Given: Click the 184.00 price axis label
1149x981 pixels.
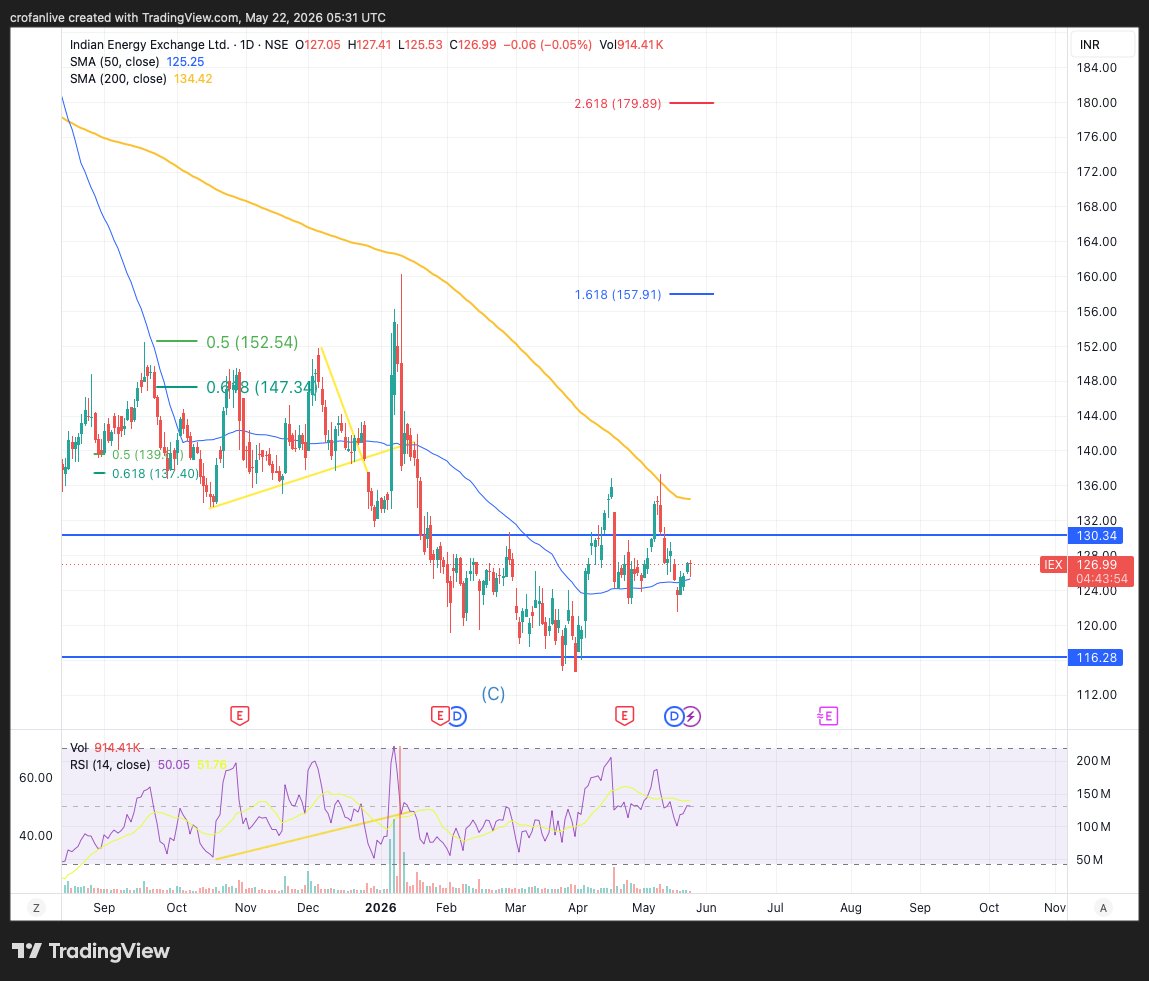Looking at the screenshot, I should pos(1096,67).
